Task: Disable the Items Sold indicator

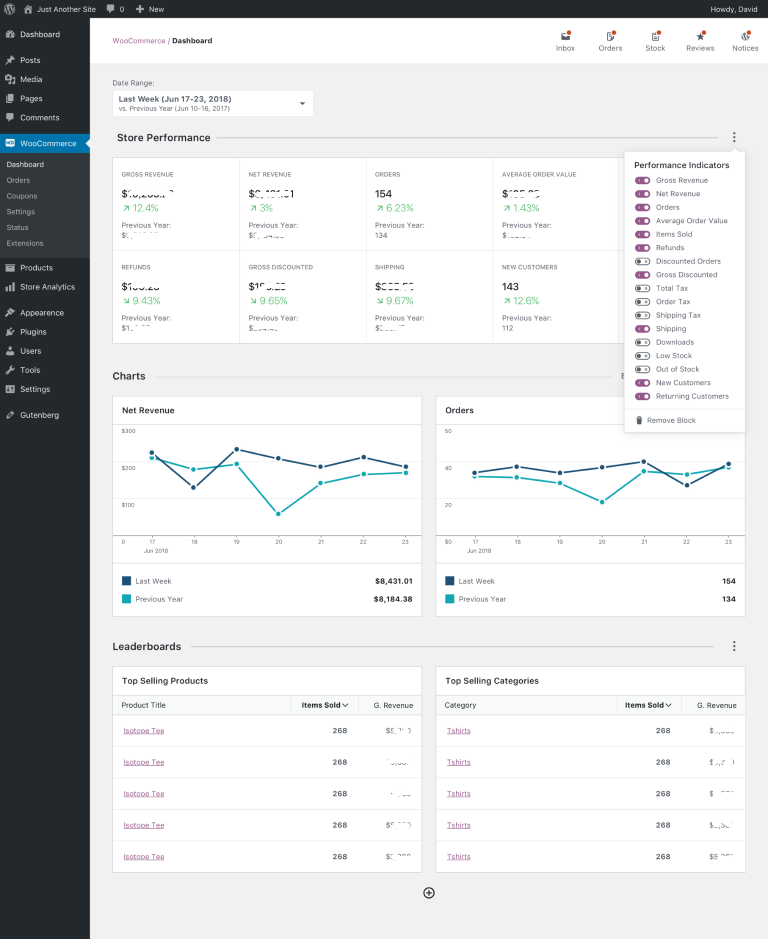Action: tap(643, 234)
